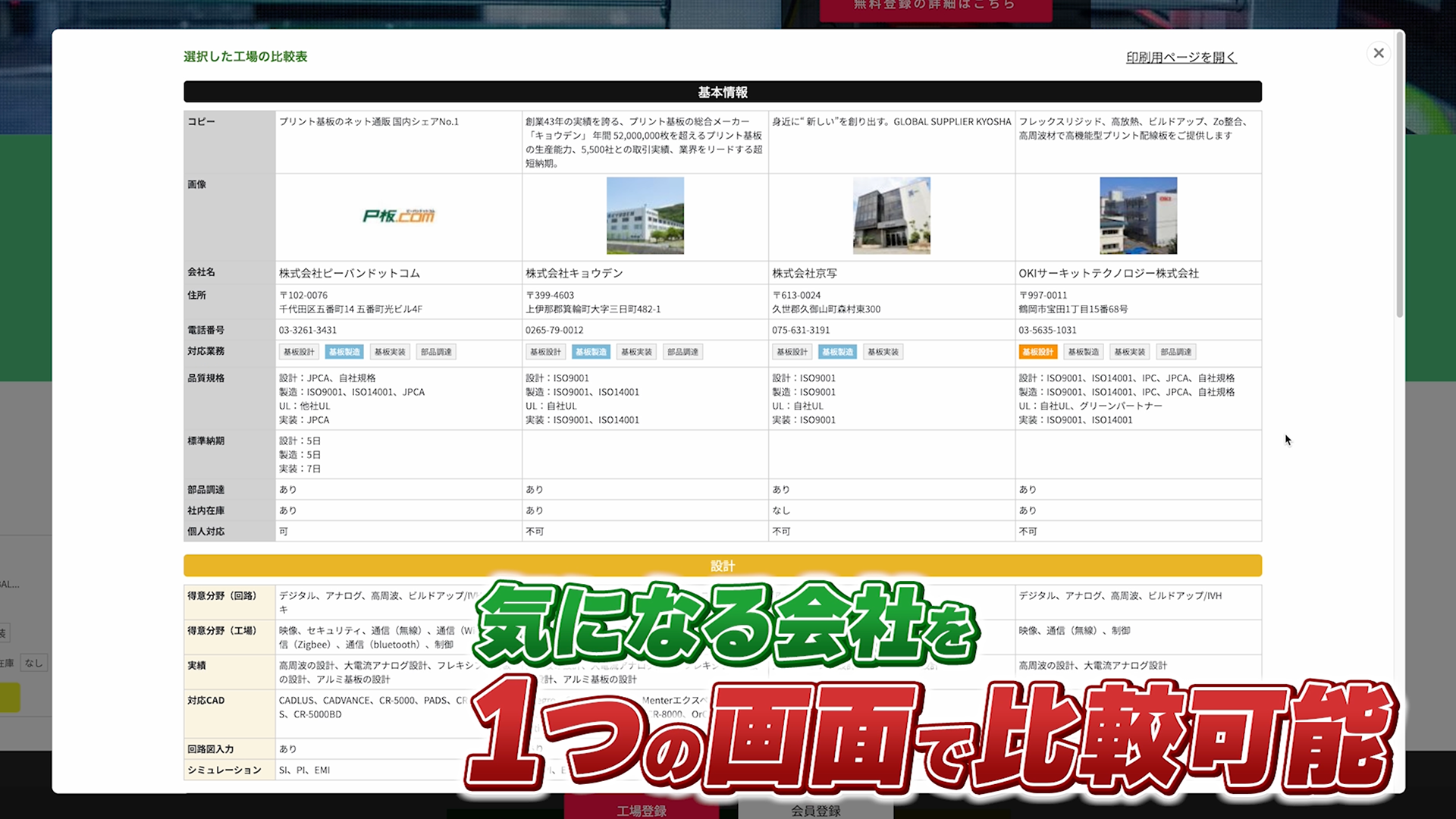Click the 株式会社キョウデン factory photo
The image size is (1456, 819).
645,215
